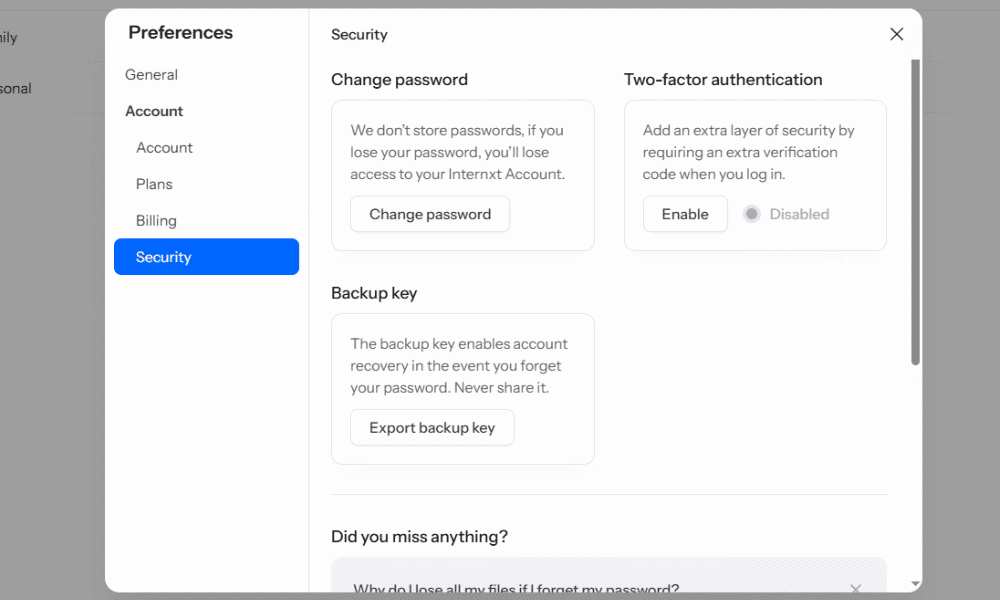Image resolution: width=1000 pixels, height=600 pixels.
Task: Select the indented Account sub-item
Action: click(x=164, y=148)
